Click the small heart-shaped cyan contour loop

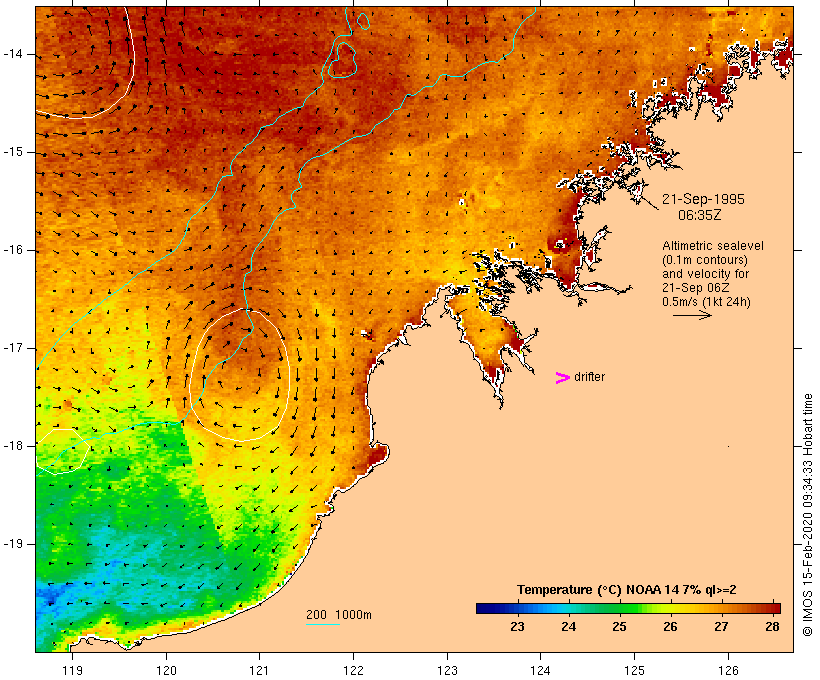click(x=342, y=60)
